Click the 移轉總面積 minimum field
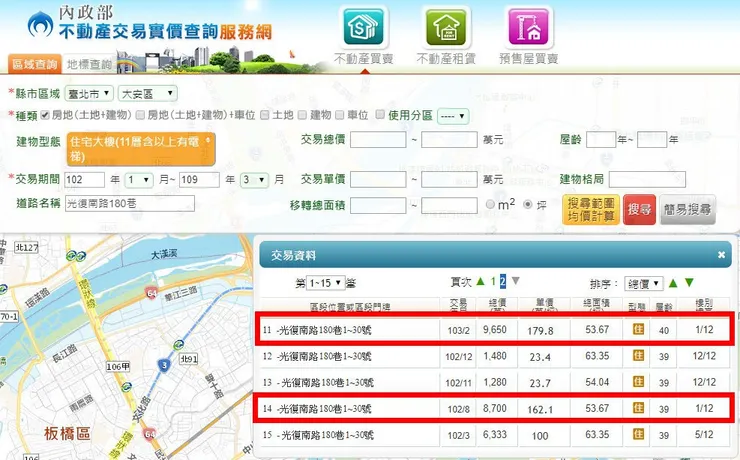 378,205
